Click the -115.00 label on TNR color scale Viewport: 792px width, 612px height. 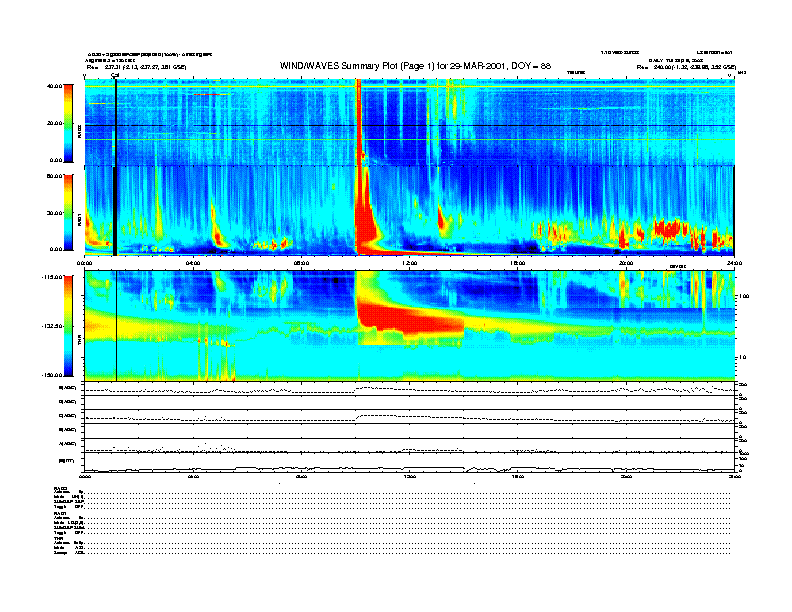pos(52,277)
